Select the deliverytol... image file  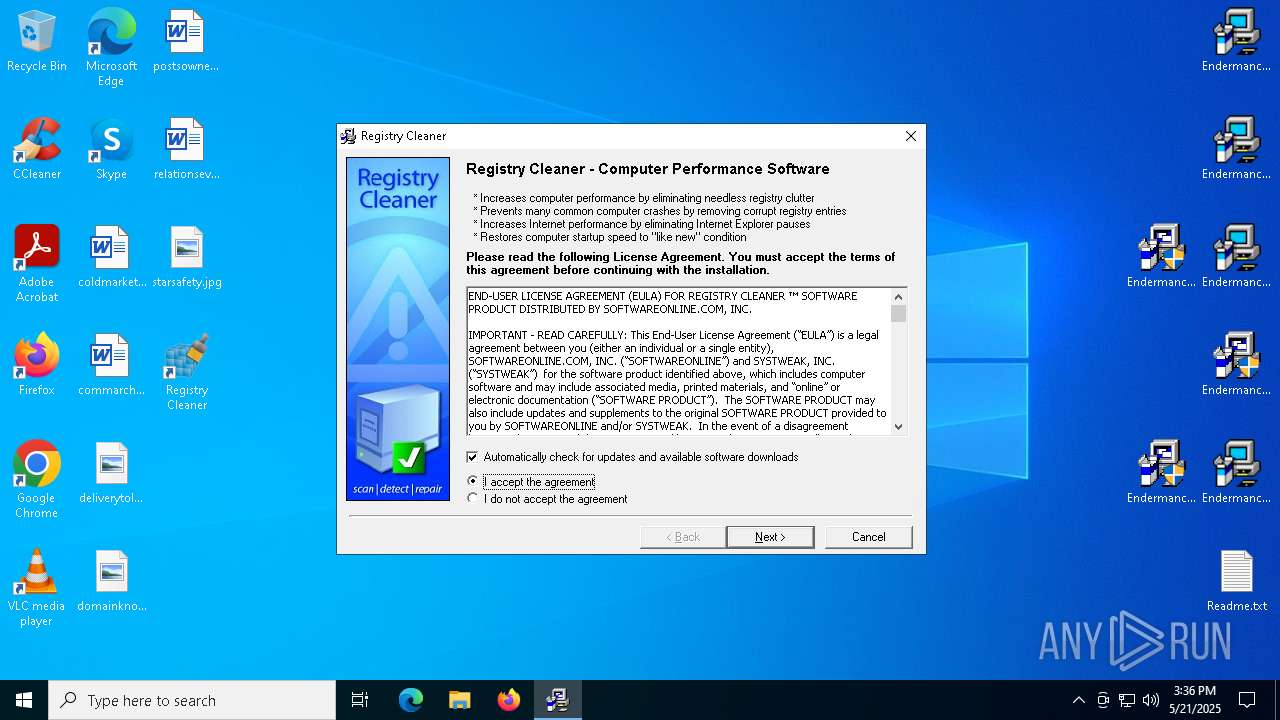[x=111, y=473]
